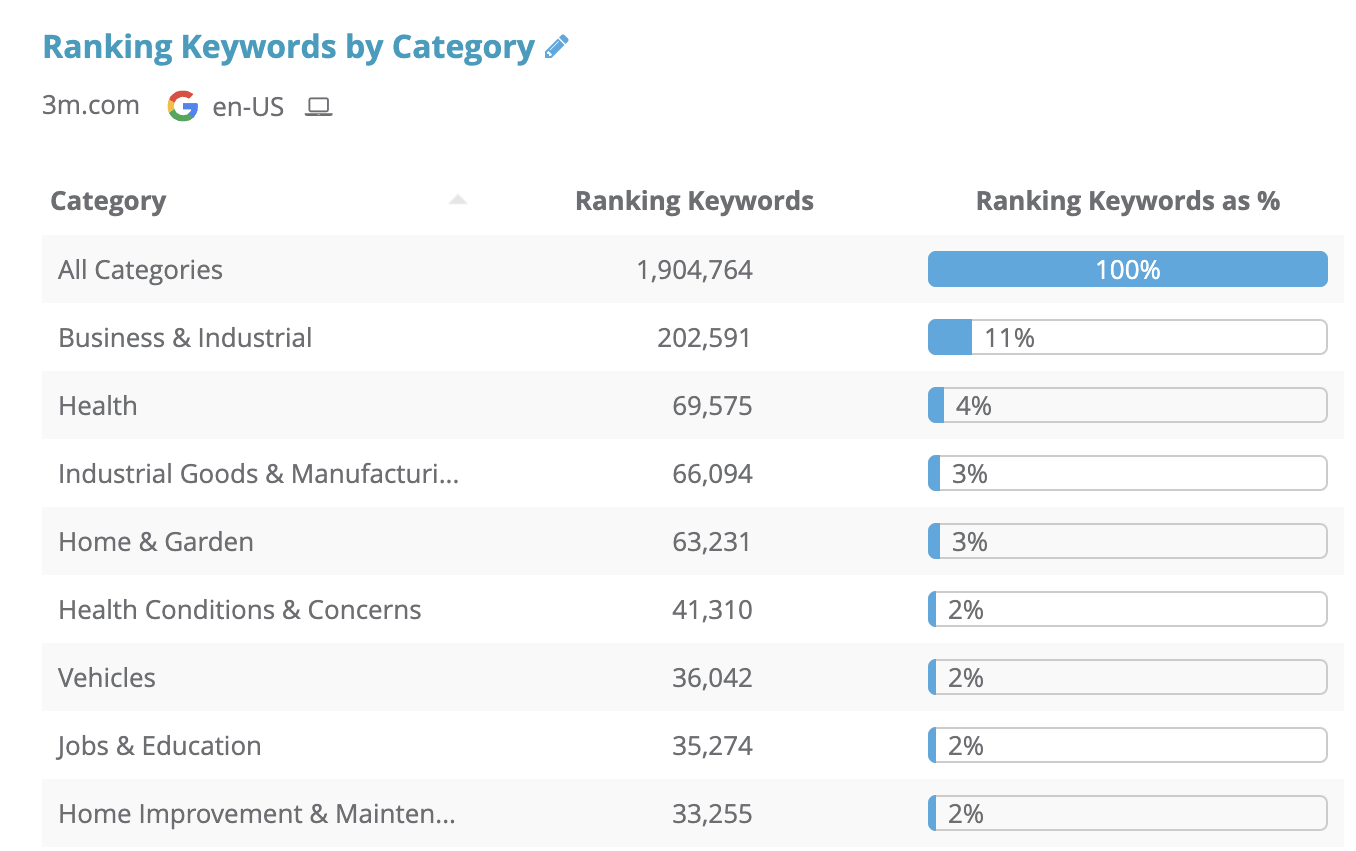This screenshot has height=851, width=1356.
Task: Select Jobs & Education category
Action: (x=160, y=746)
